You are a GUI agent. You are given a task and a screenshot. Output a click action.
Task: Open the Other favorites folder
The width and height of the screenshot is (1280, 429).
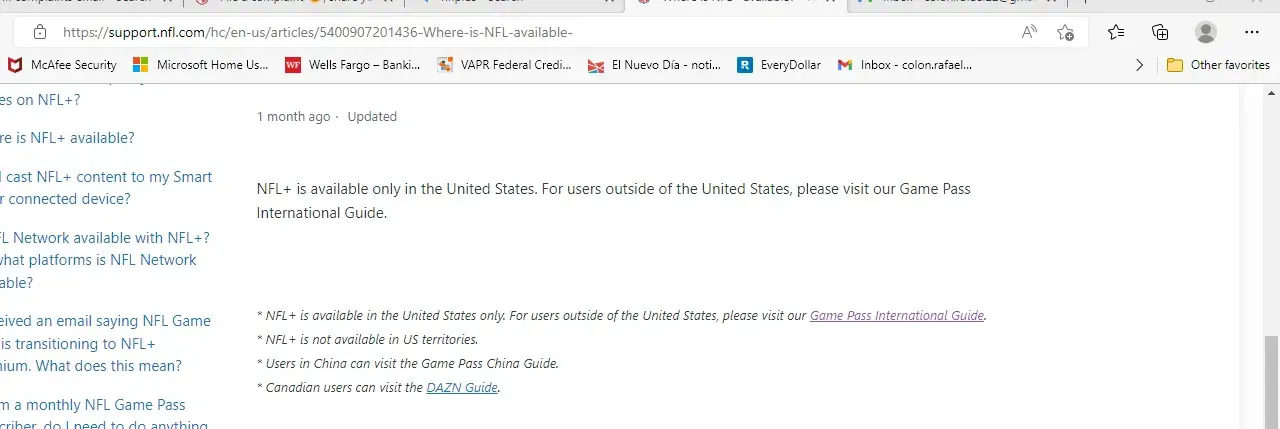pyautogui.click(x=1218, y=65)
